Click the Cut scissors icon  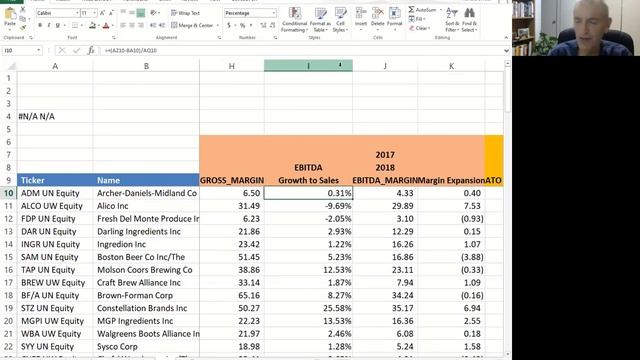click(x=23, y=10)
